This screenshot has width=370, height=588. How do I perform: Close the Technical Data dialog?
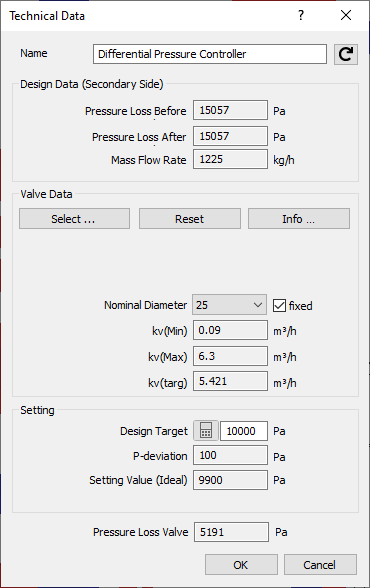pyautogui.click(x=346, y=15)
